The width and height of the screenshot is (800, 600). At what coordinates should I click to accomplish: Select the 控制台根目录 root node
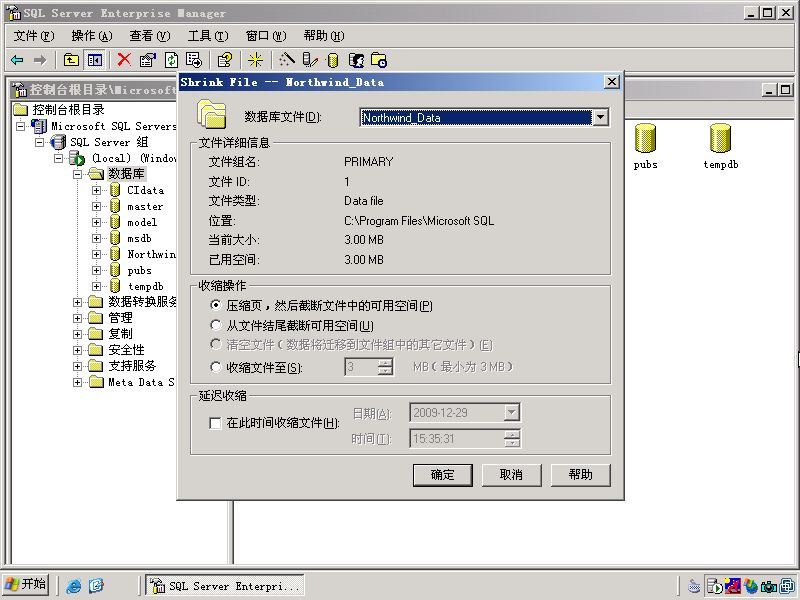(x=68, y=109)
